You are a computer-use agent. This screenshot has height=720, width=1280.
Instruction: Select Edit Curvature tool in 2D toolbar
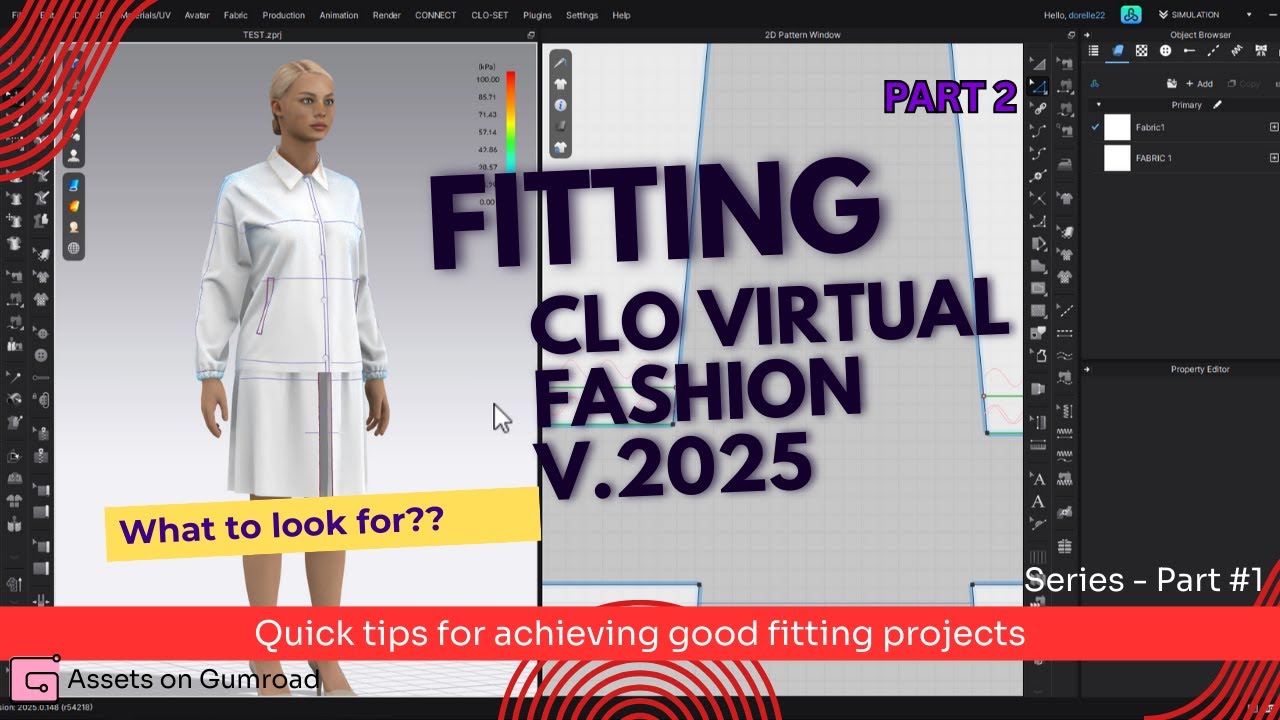coord(1038,131)
